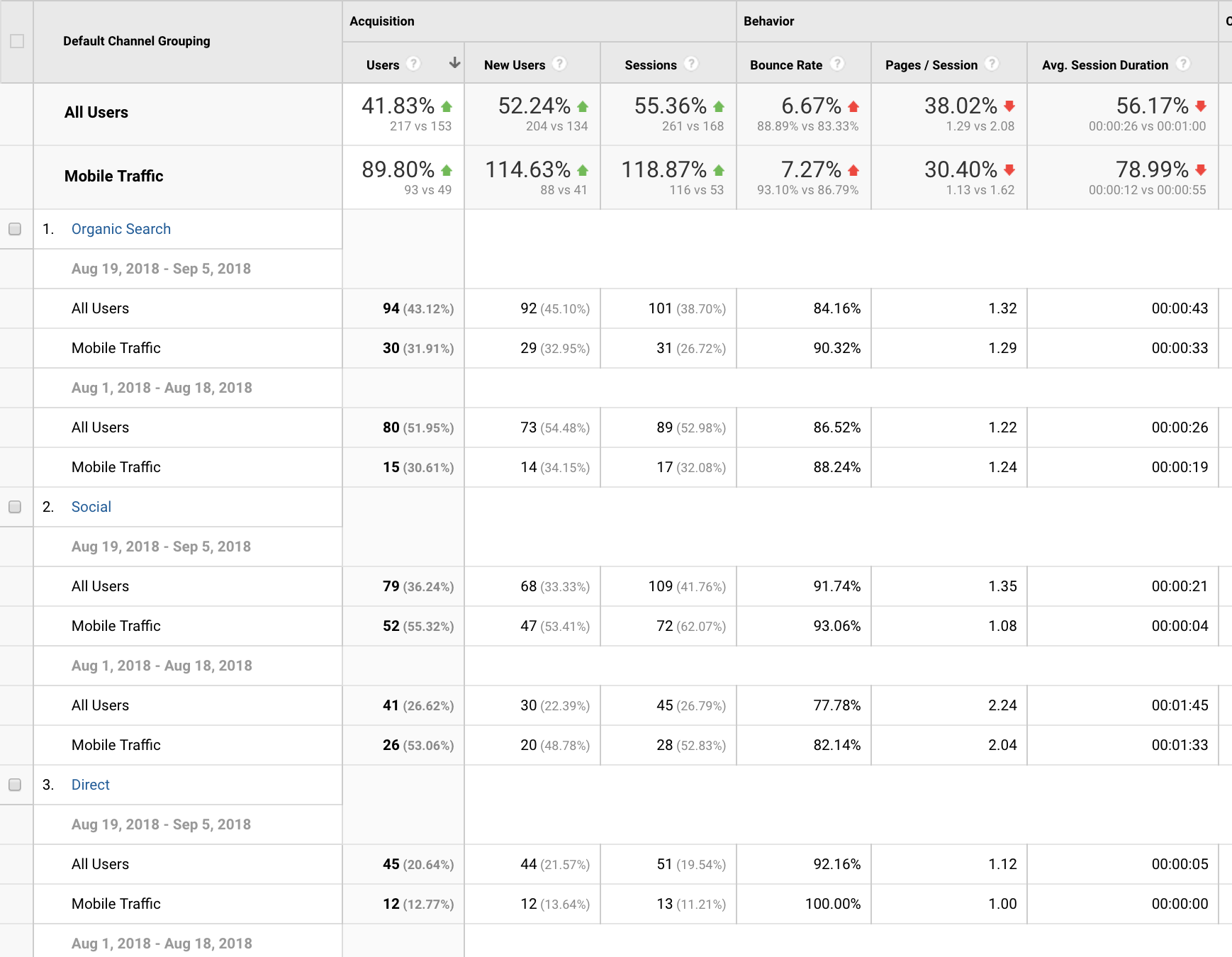Viewport: 1232px width, 957px height.
Task: Sort table by Bounce Rate header
Action: pyautogui.click(x=786, y=65)
